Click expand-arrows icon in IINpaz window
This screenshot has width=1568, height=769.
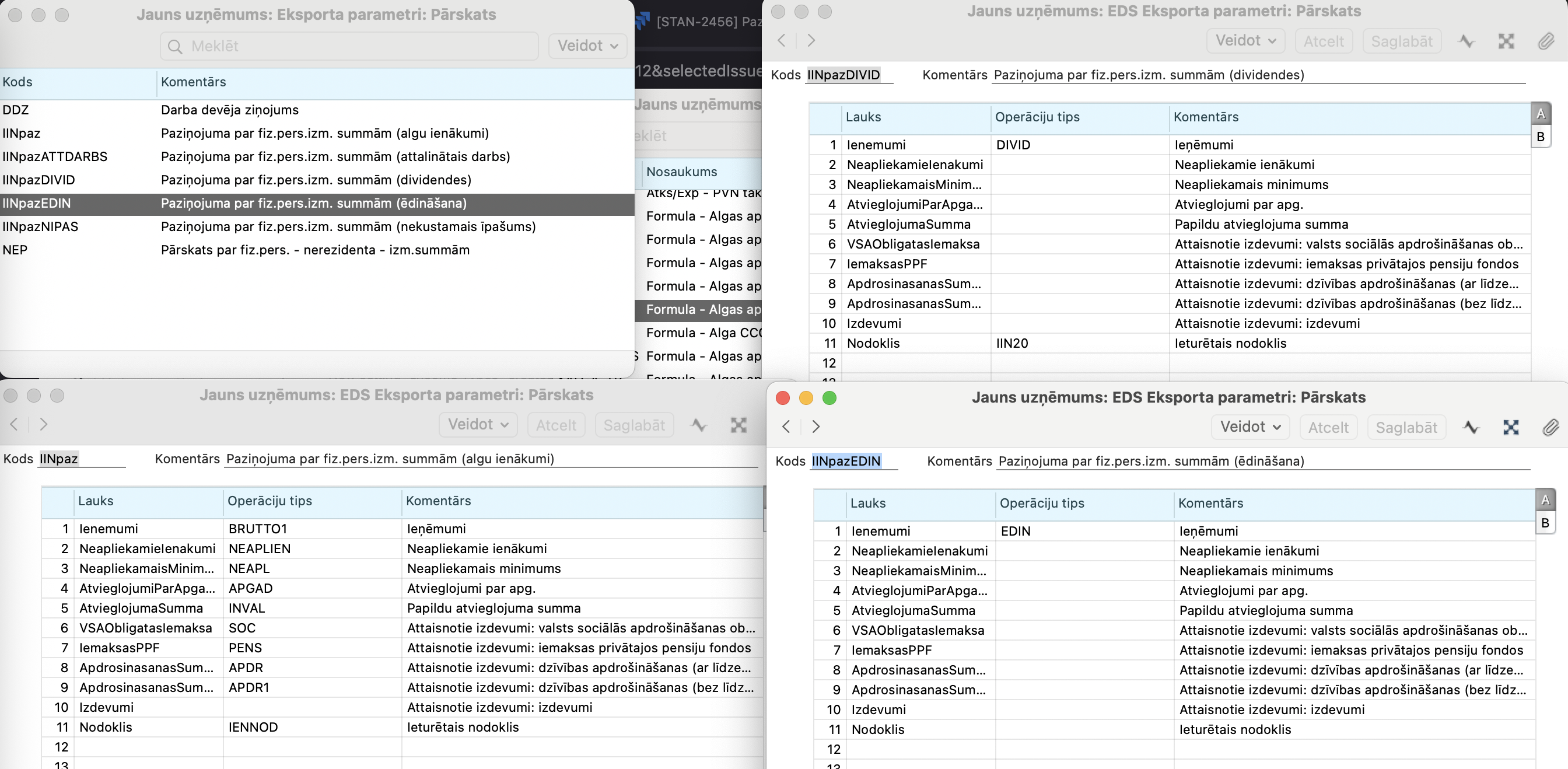coord(738,425)
